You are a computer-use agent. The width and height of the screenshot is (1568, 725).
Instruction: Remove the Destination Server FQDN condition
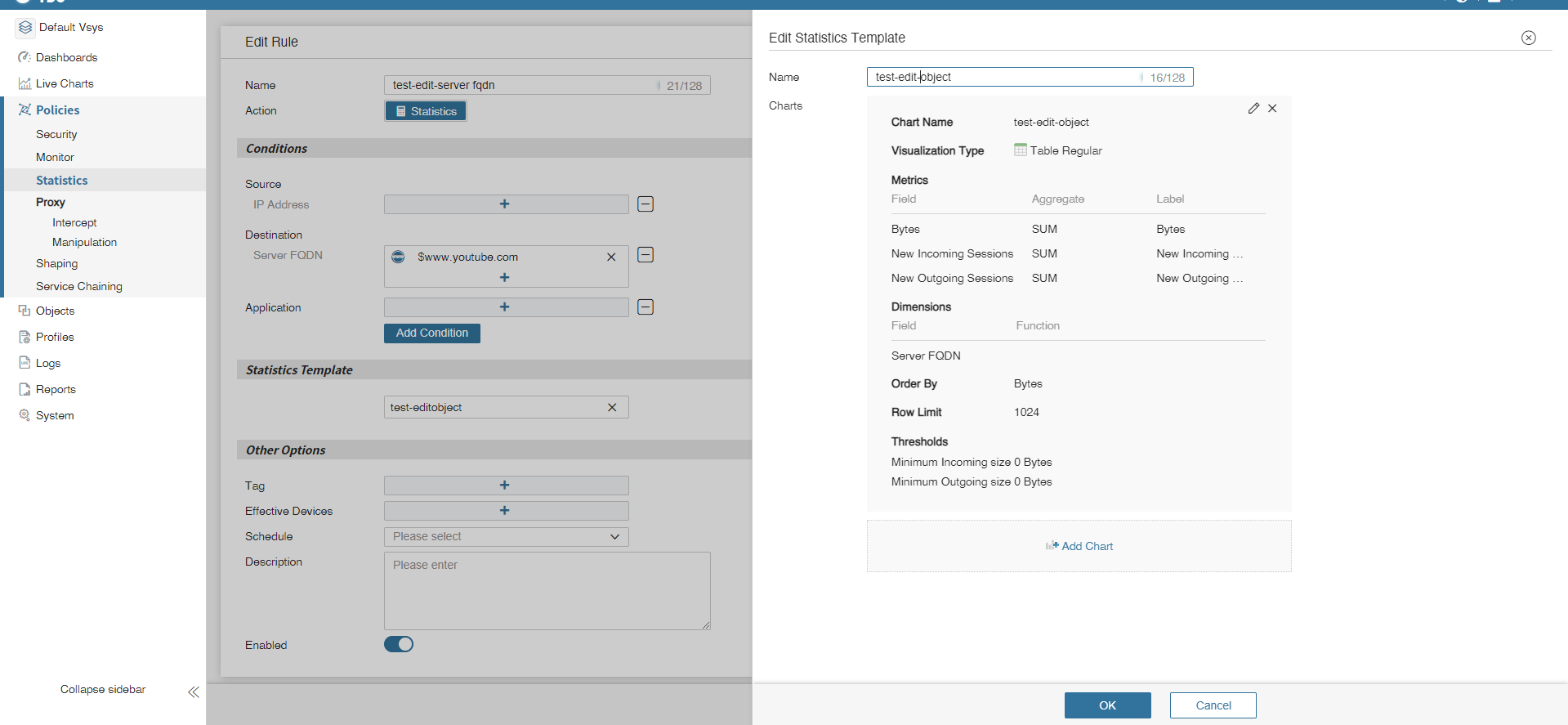click(x=646, y=255)
